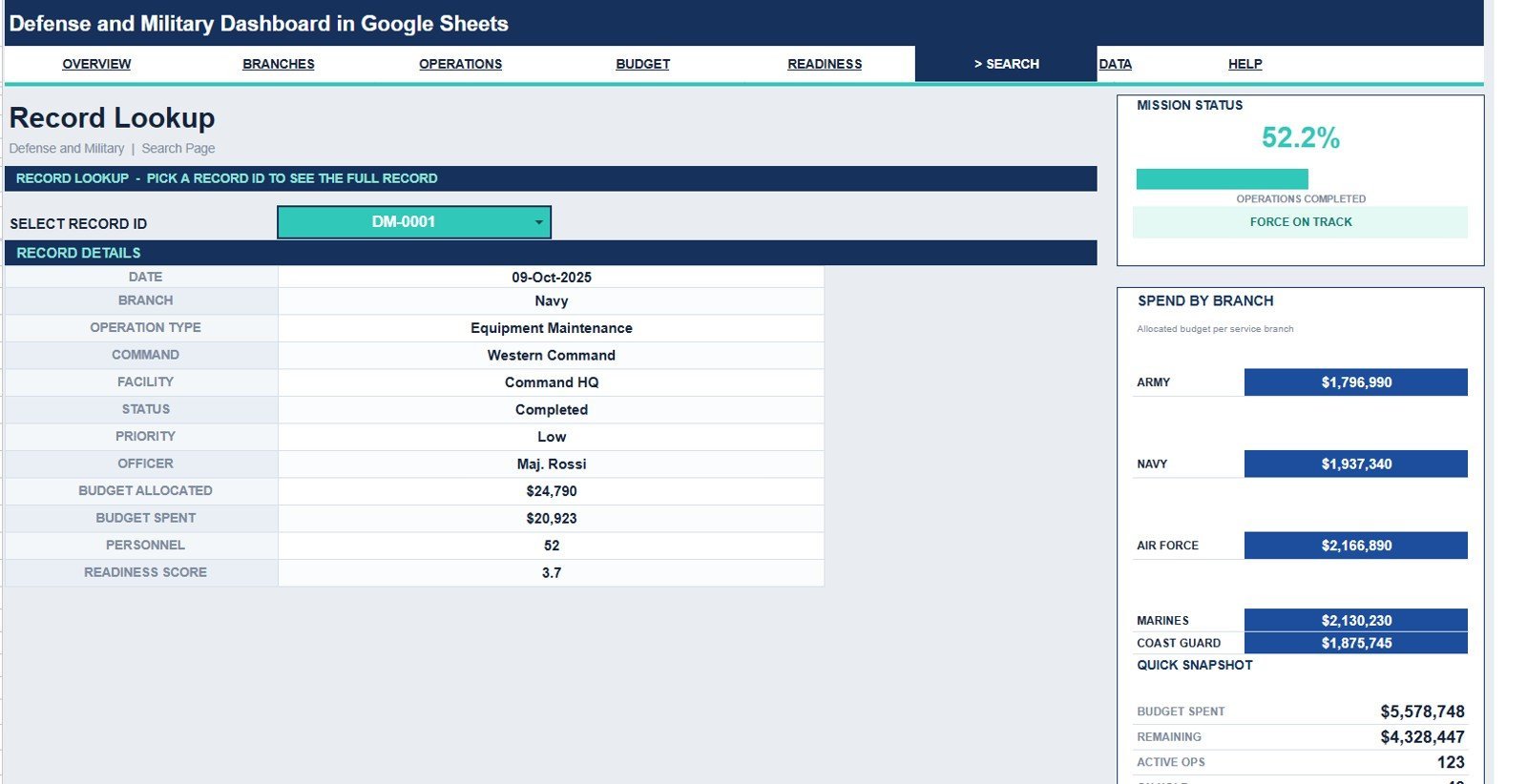
Task: Select the MARINES branch label
Action: (1162, 620)
